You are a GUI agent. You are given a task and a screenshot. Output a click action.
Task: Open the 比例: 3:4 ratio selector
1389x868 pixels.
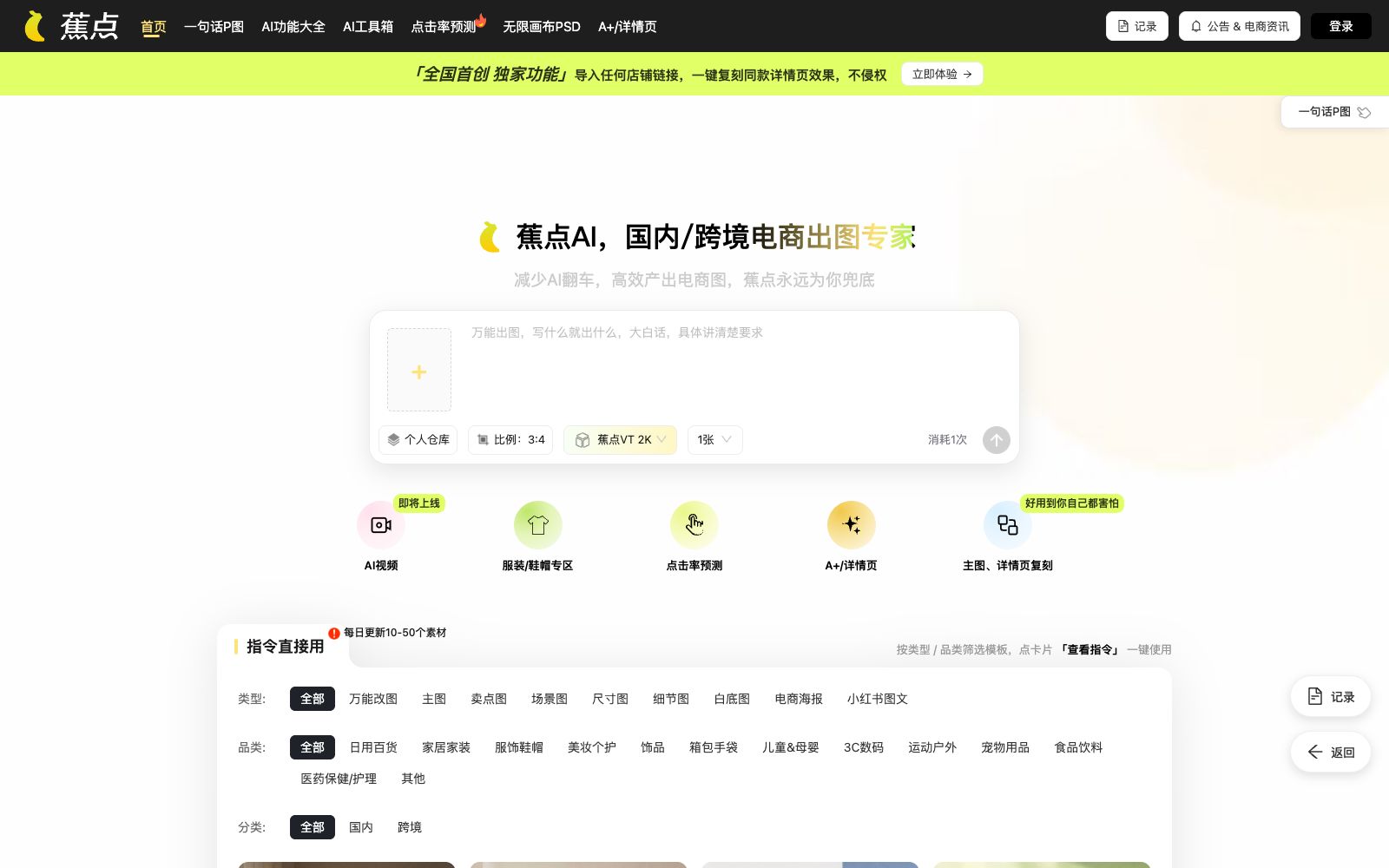point(510,440)
